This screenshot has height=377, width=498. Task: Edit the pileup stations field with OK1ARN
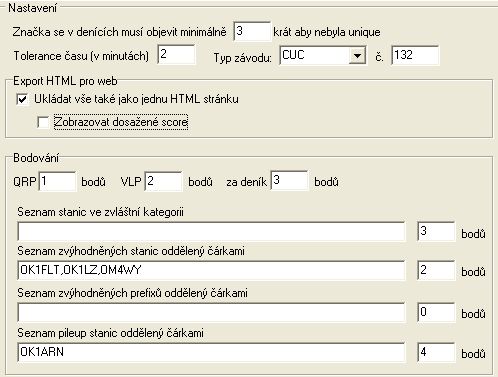pos(211,352)
